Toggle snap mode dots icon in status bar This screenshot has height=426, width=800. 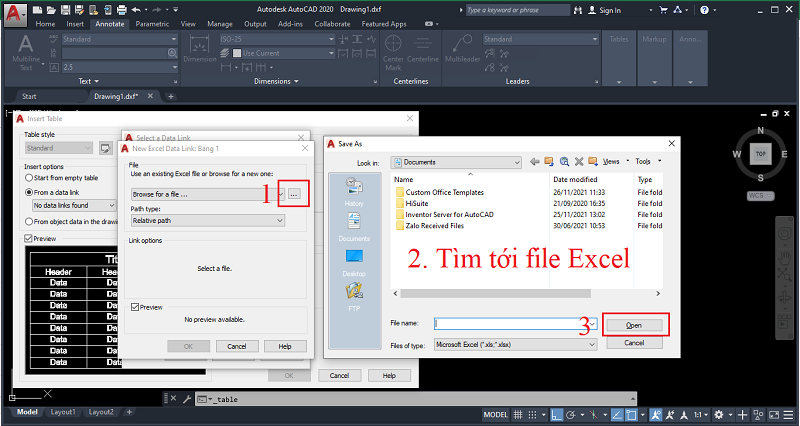pos(532,414)
